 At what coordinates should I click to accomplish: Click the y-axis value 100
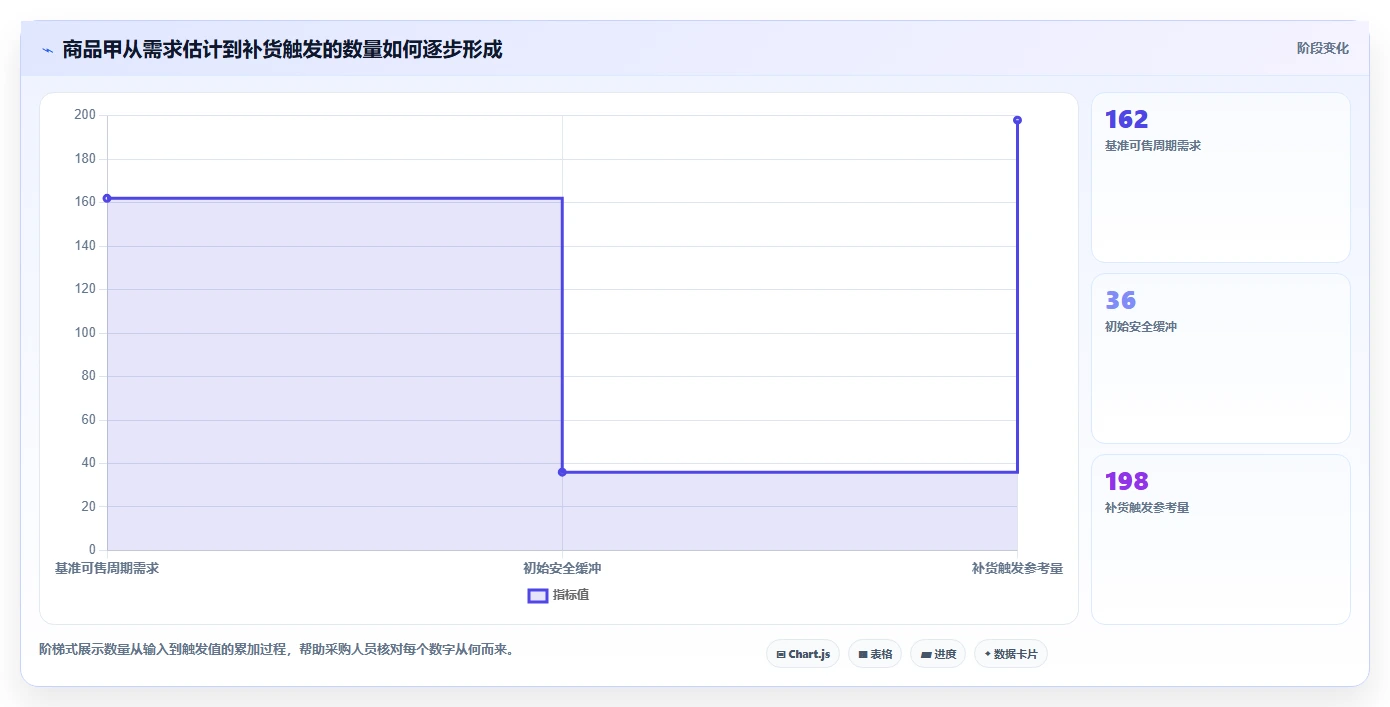point(85,333)
